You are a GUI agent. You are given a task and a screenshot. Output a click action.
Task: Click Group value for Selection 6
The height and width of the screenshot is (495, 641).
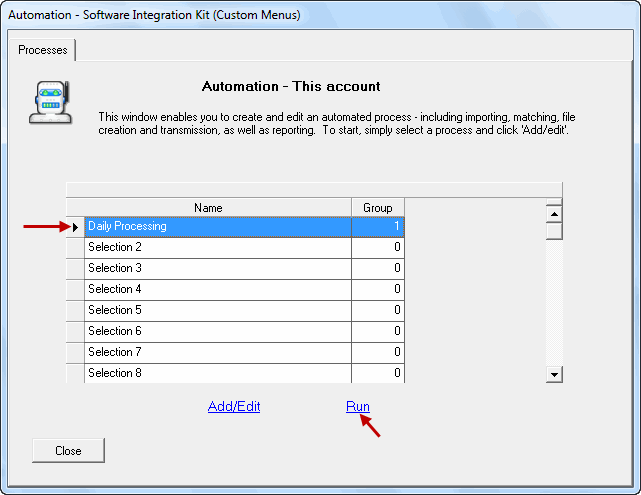(x=378, y=331)
